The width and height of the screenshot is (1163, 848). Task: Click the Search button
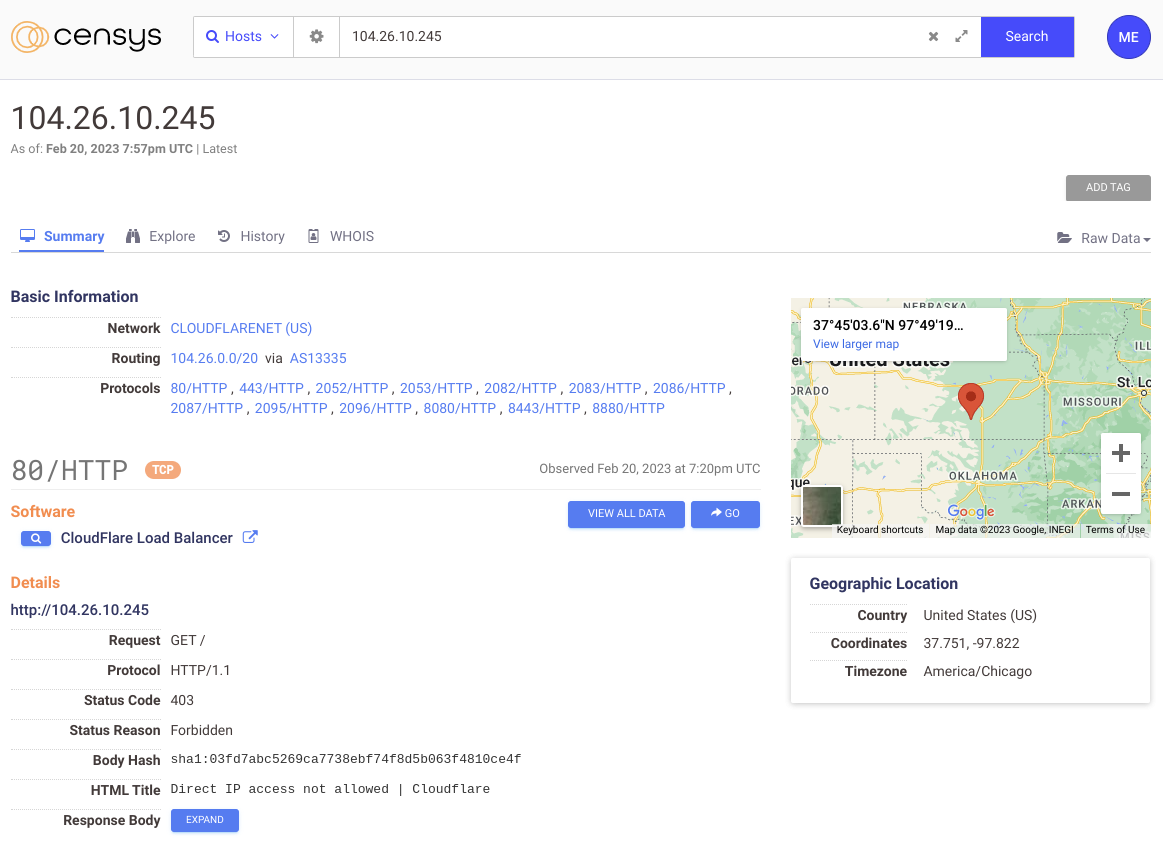1026,37
